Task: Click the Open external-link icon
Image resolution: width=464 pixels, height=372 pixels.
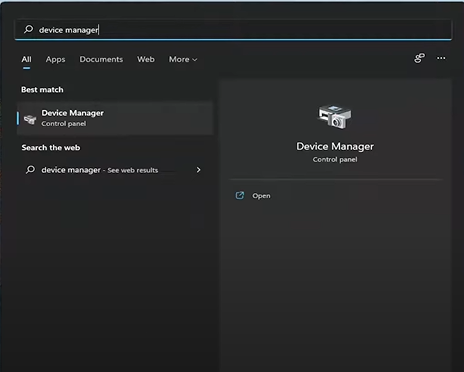Action: (x=240, y=195)
